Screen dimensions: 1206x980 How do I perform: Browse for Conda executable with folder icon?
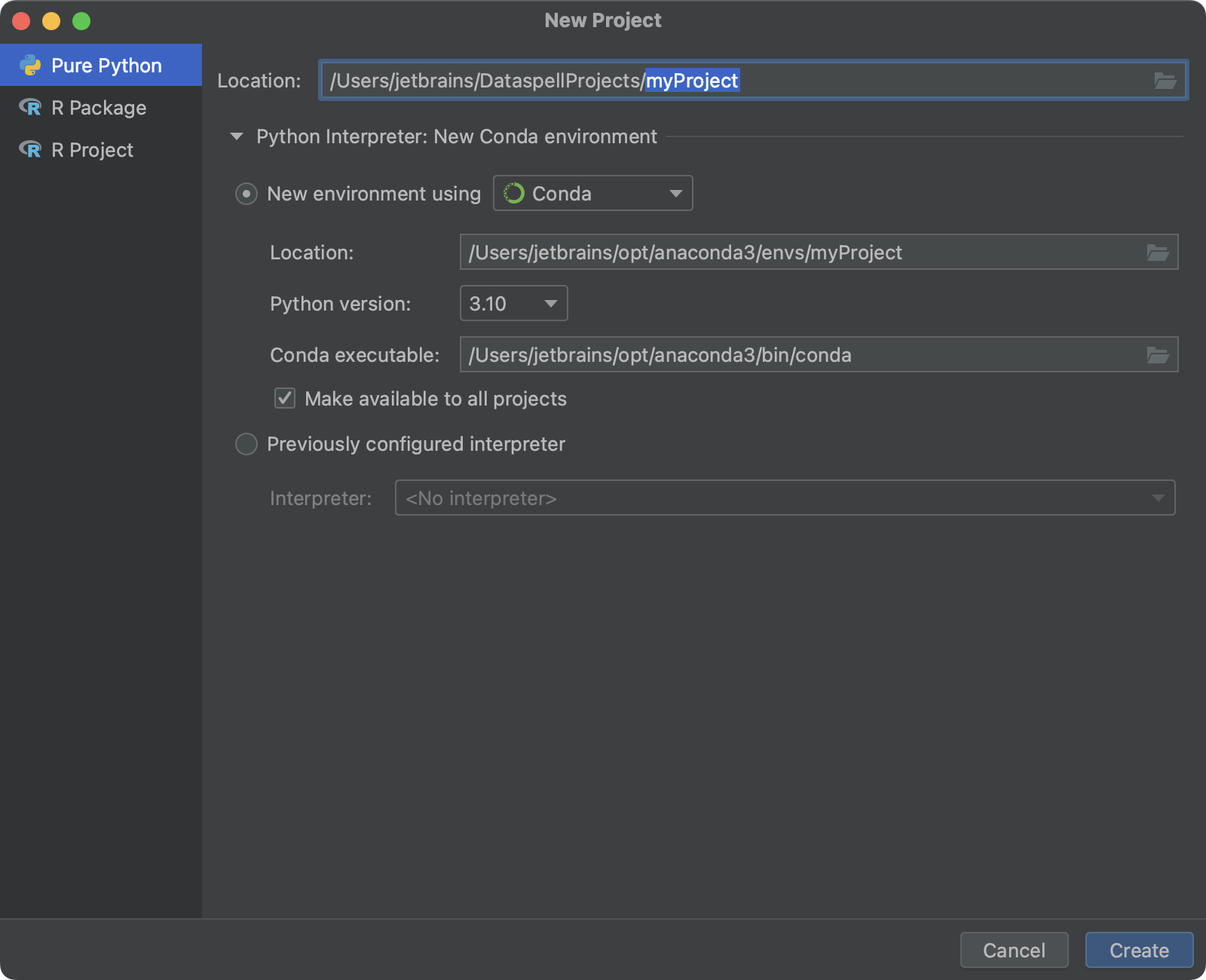(x=1157, y=355)
